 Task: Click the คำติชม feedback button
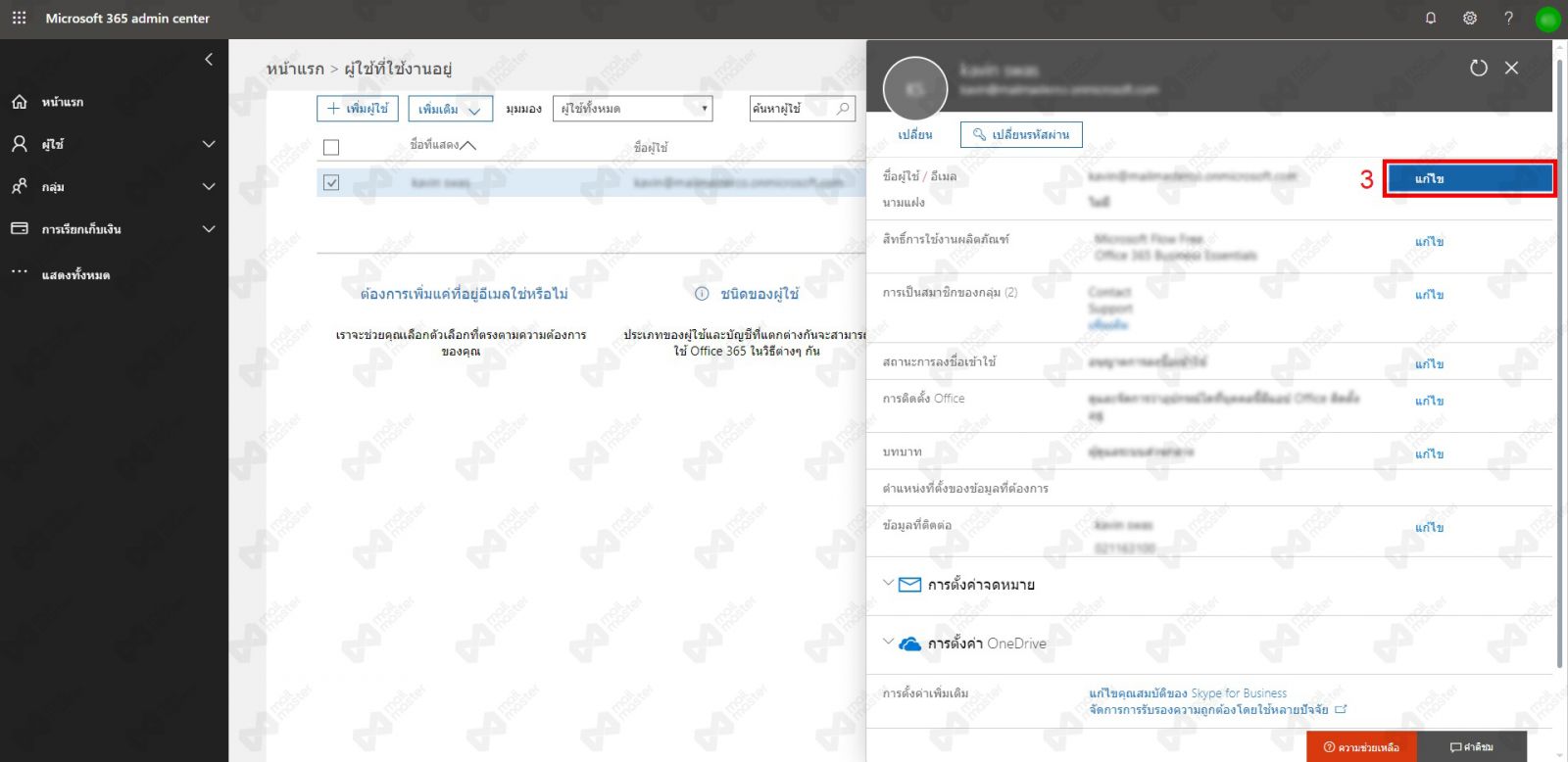(x=1472, y=746)
